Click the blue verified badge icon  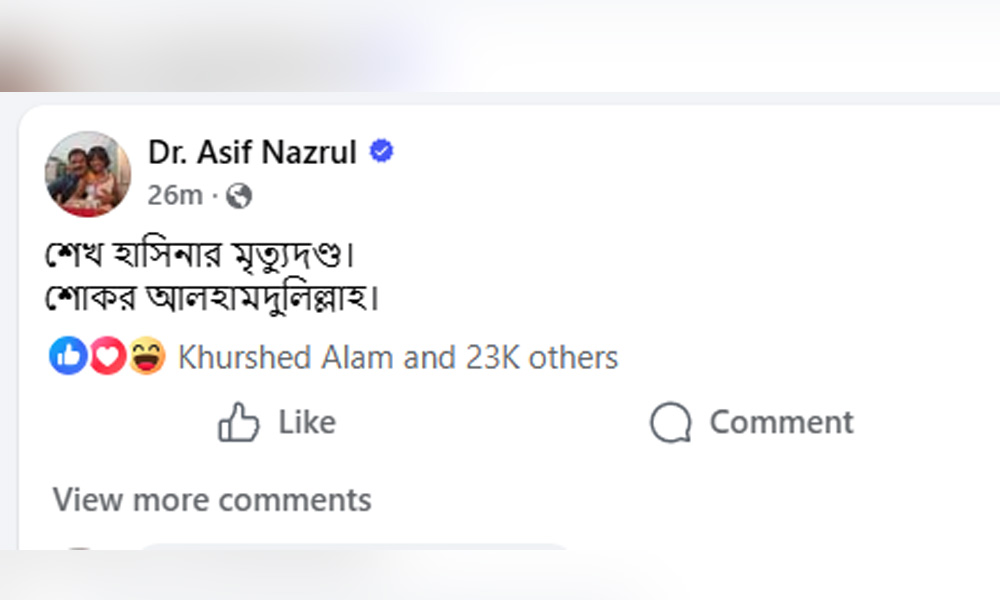click(x=382, y=152)
